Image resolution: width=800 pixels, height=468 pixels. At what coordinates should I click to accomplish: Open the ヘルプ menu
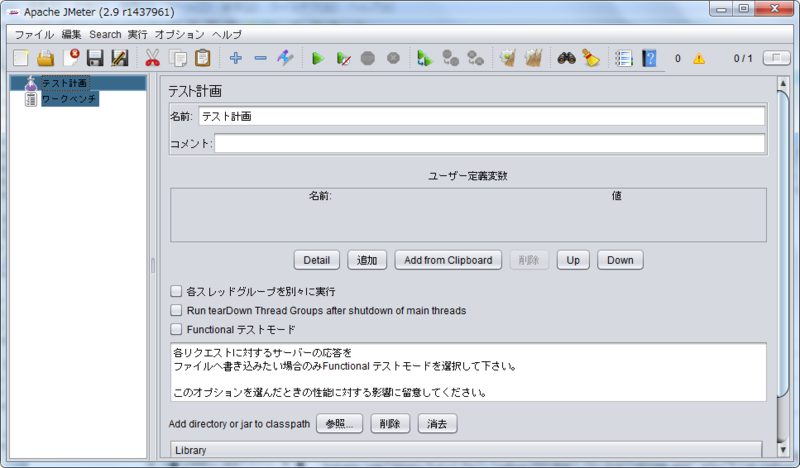[x=227, y=34]
